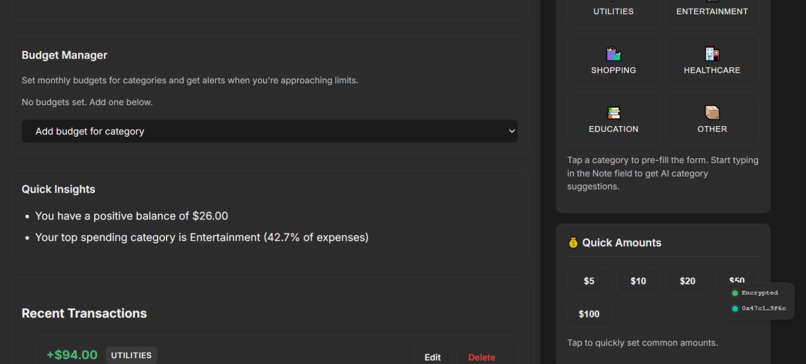Set quick amount to $5
This screenshot has width=806, height=364.
pos(589,281)
